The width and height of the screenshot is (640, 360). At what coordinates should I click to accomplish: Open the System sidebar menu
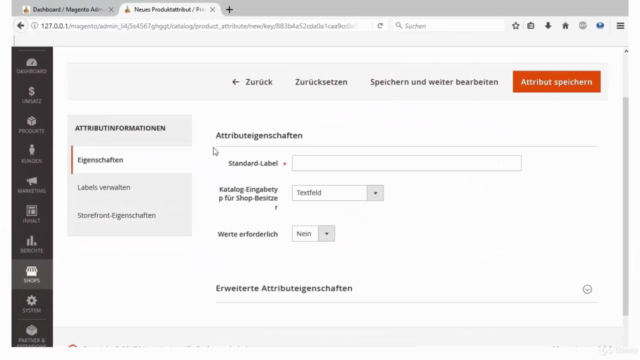point(31,304)
